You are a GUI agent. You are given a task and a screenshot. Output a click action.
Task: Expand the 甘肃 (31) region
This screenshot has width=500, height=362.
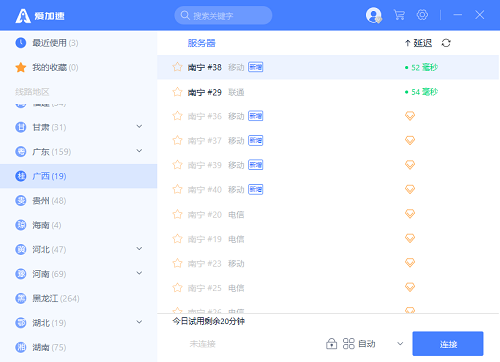pyautogui.click(x=139, y=126)
